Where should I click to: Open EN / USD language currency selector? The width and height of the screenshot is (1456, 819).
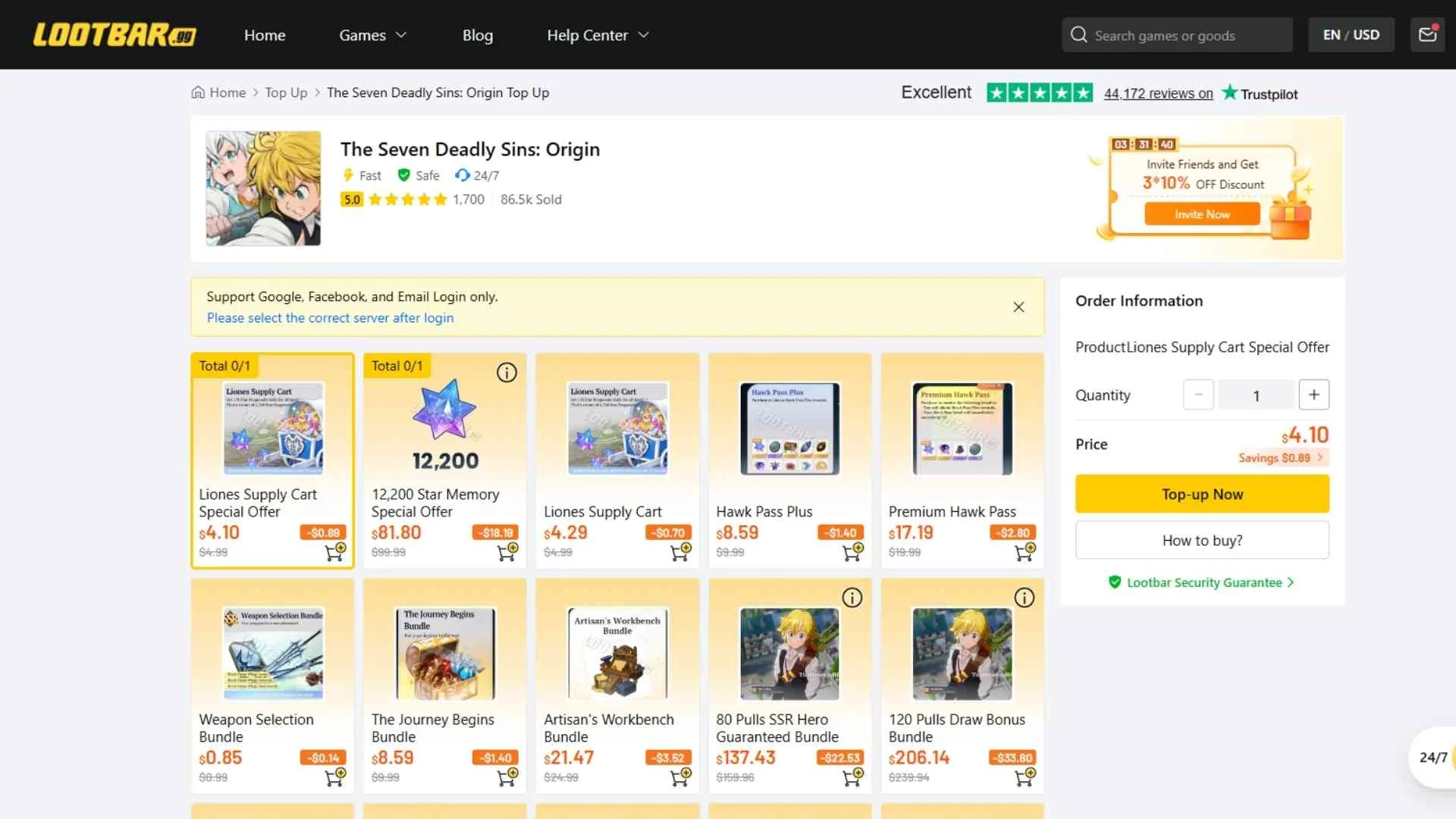1351,35
